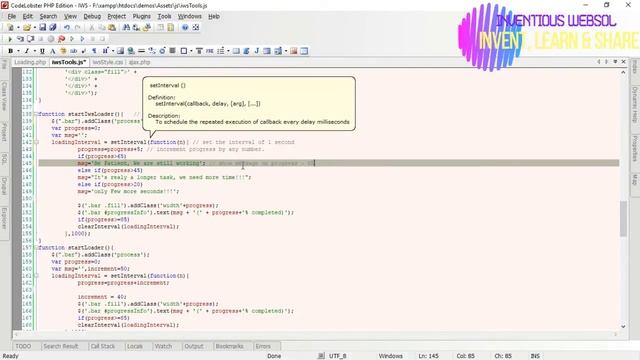Click the square box icon in HTML toolbar
This screenshot has height=360, width=640.
[x=184, y=51]
